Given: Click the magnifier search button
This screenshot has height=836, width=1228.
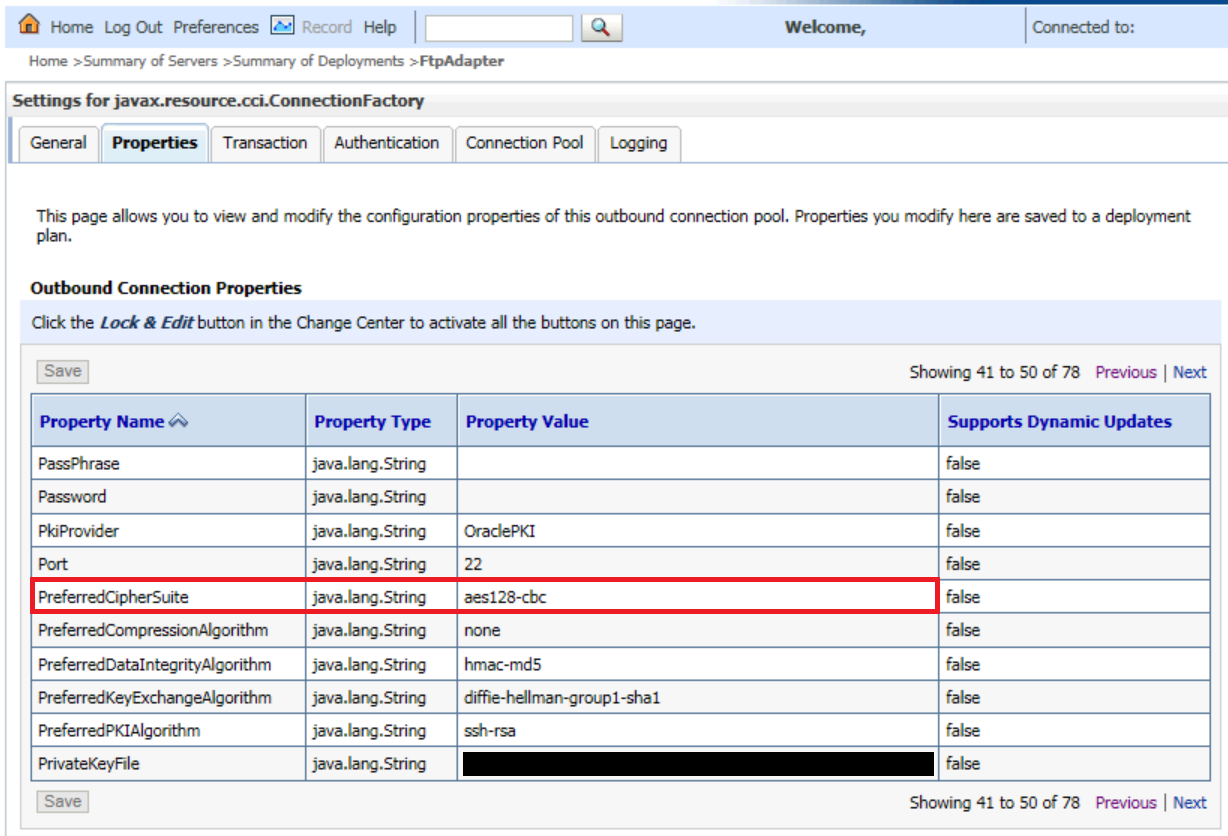Looking at the screenshot, I should point(600,27).
